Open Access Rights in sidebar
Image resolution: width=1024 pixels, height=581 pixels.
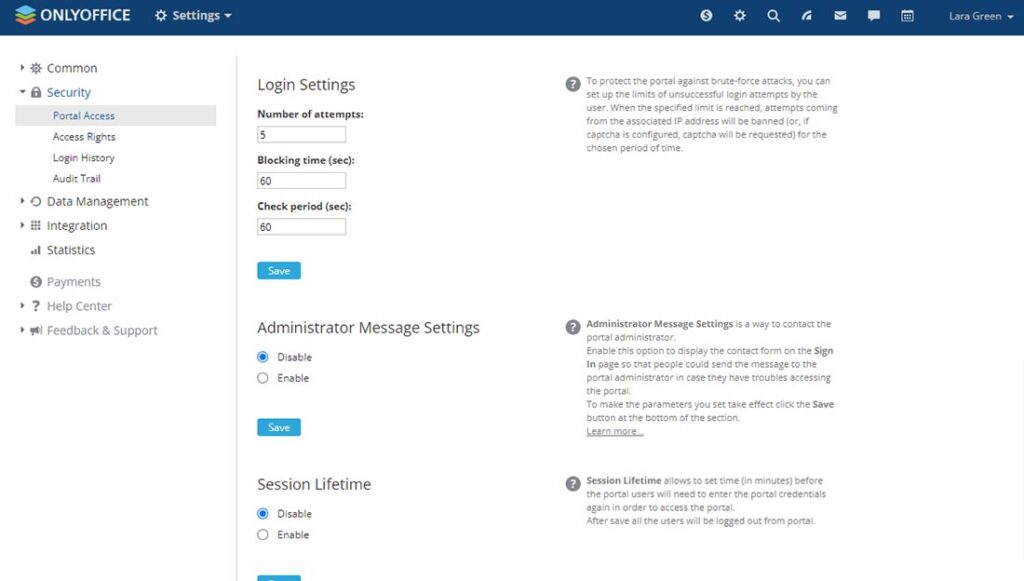[x=84, y=136]
